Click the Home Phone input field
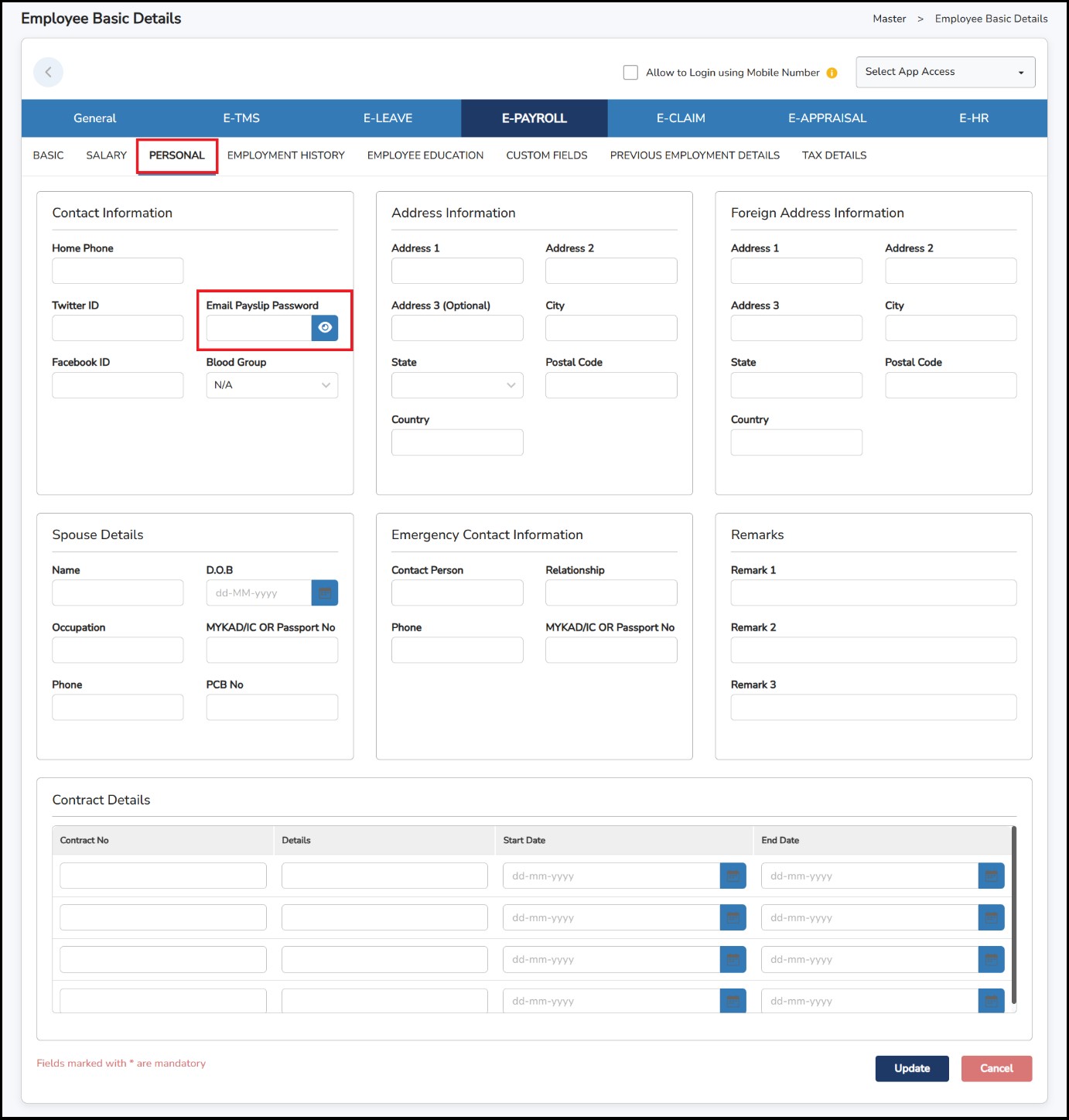 click(x=118, y=271)
